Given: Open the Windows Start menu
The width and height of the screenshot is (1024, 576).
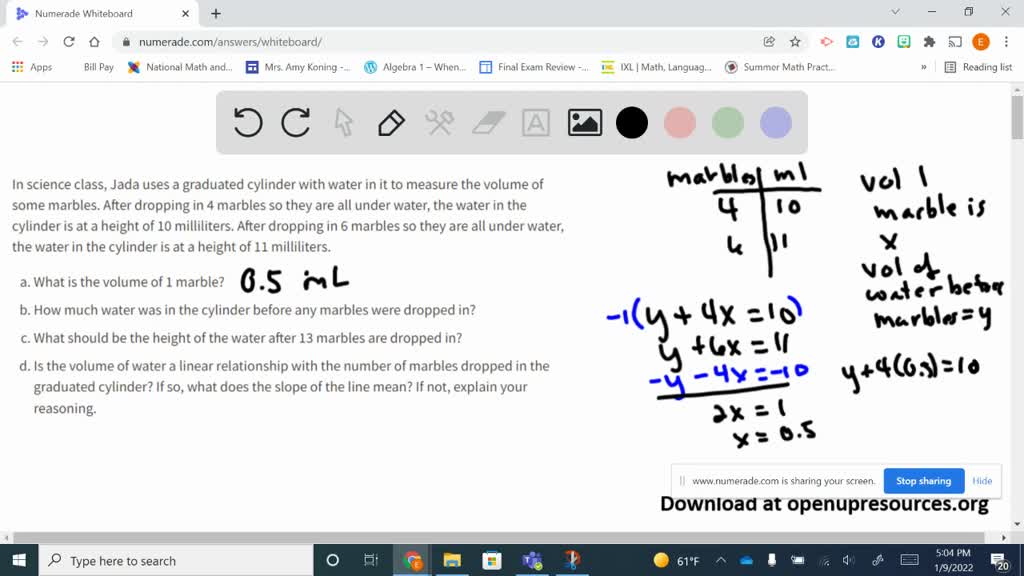Looking at the screenshot, I should click(x=19, y=560).
